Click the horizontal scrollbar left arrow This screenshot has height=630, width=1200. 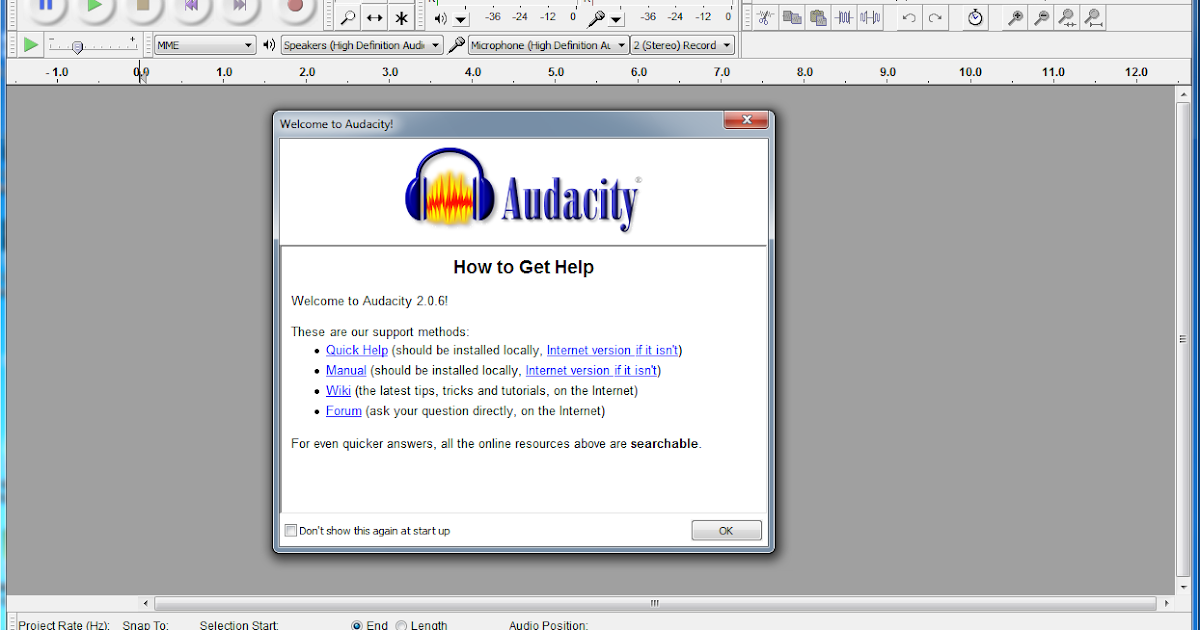tap(147, 603)
